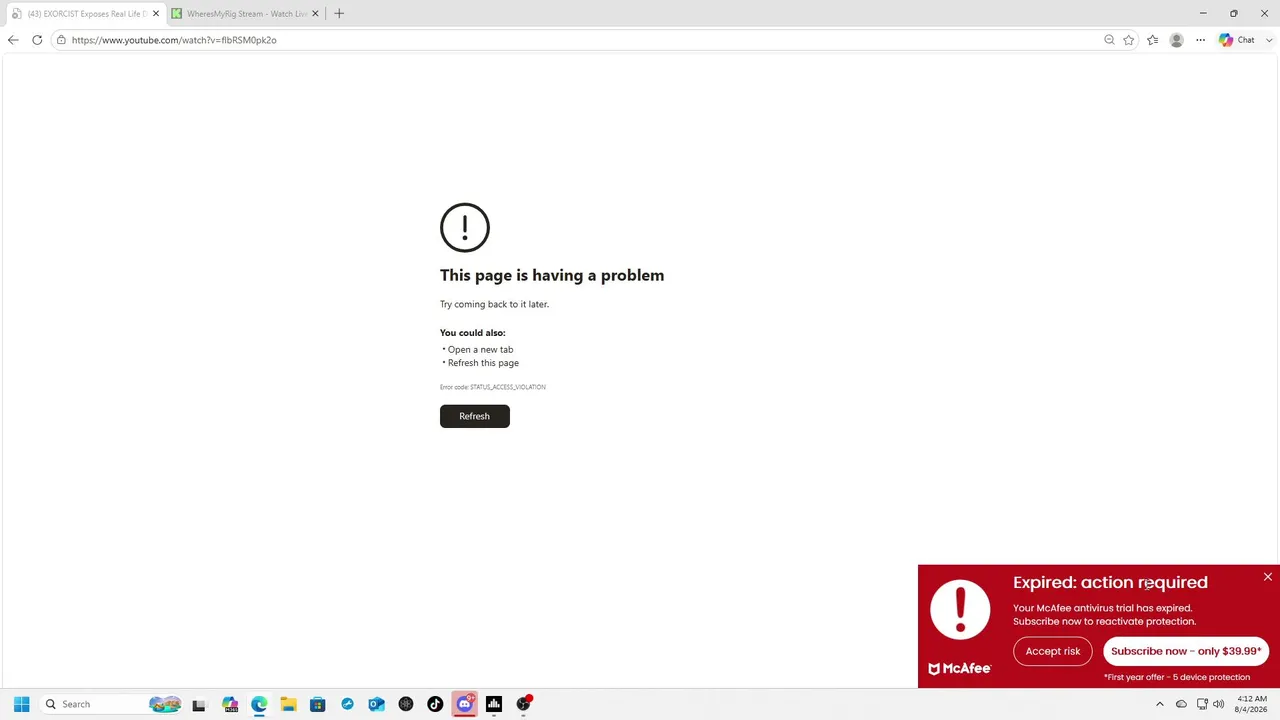The image size is (1280, 720).
Task: Click the 'You could also:' text
Action: pyautogui.click(x=473, y=333)
